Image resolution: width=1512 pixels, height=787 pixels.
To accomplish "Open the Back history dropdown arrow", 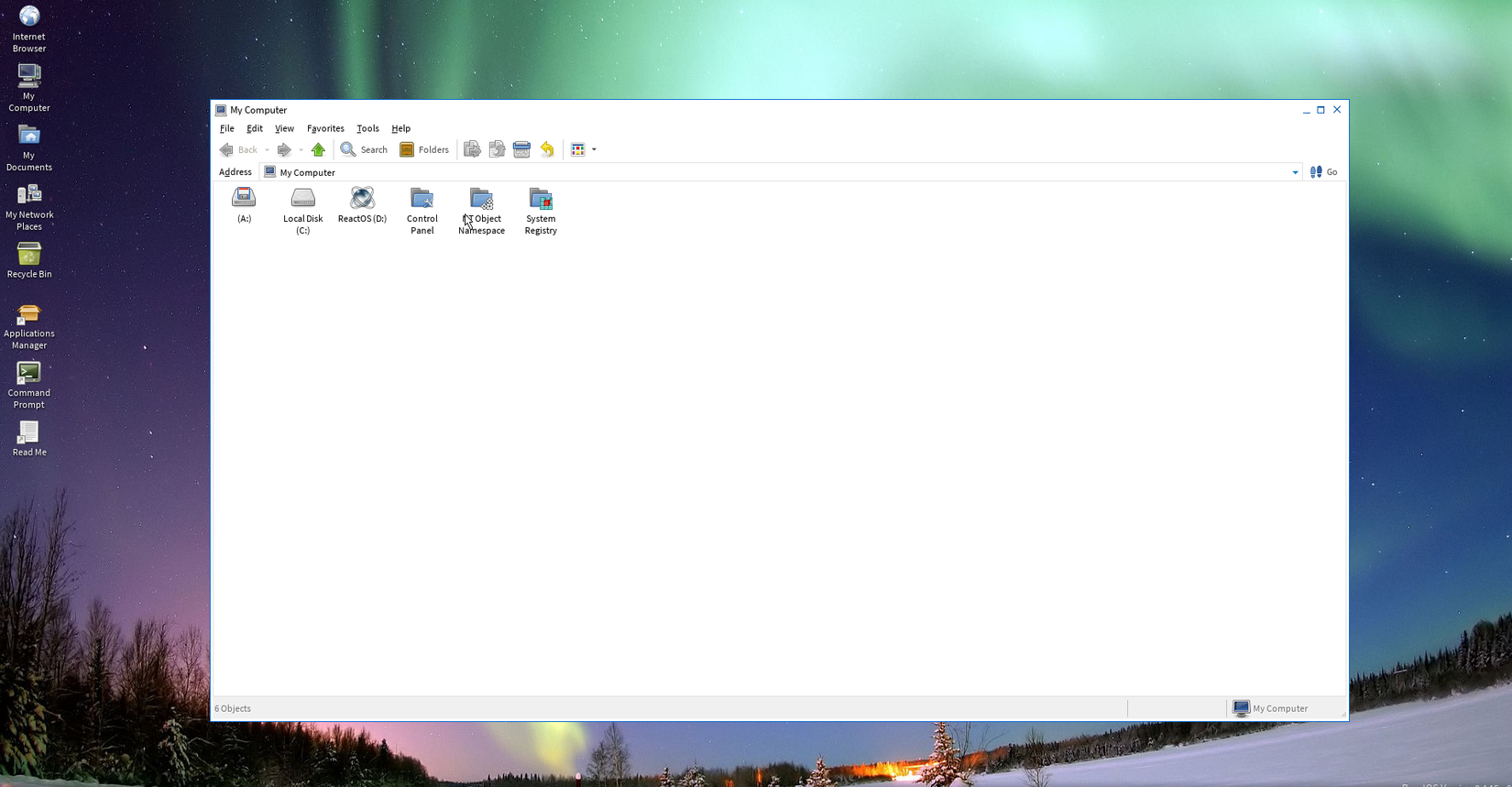I will pyautogui.click(x=267, y=150).
